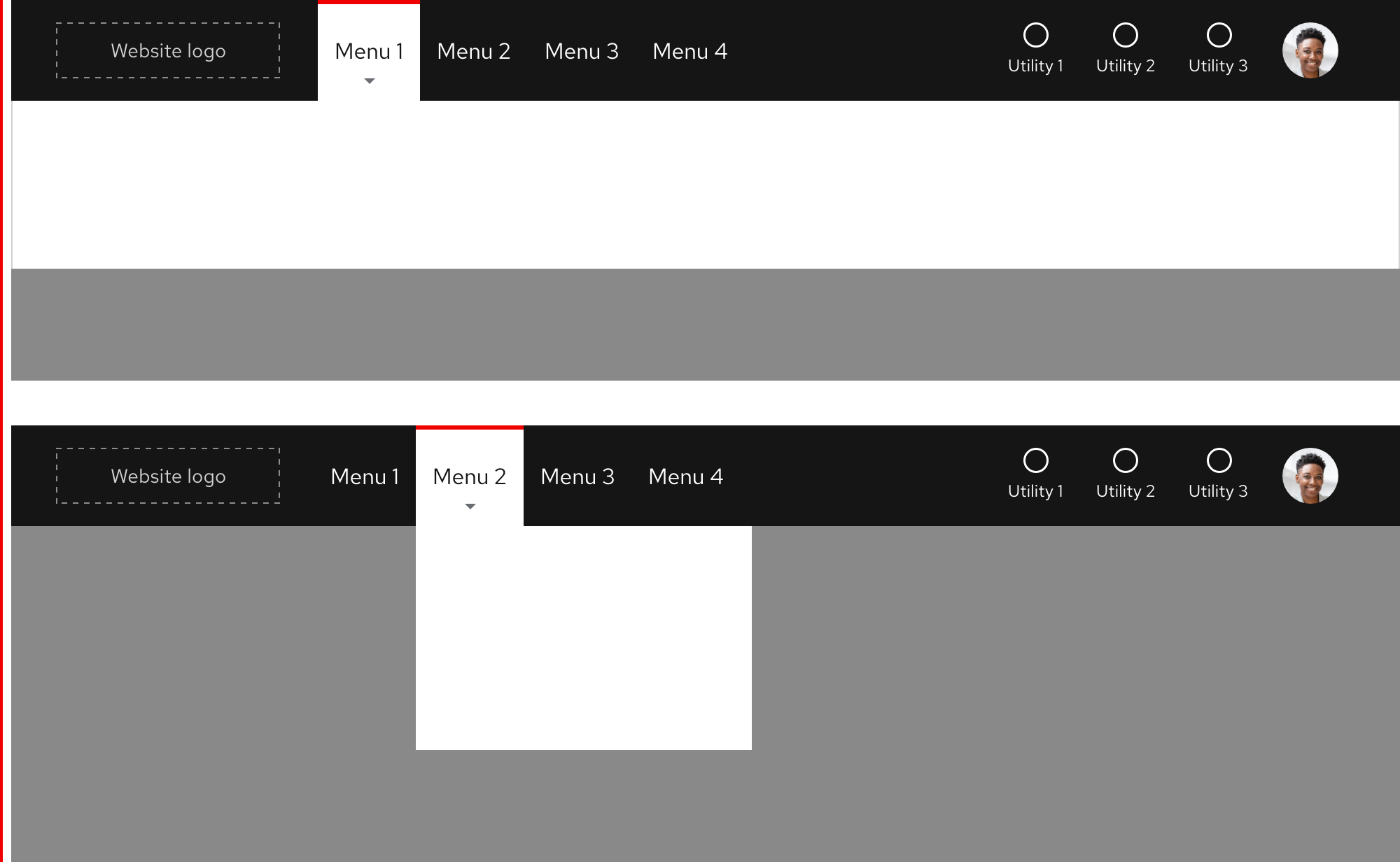
Task: Click Utility 1 icon in top navigation
Action: click(x=1035, y=36)
